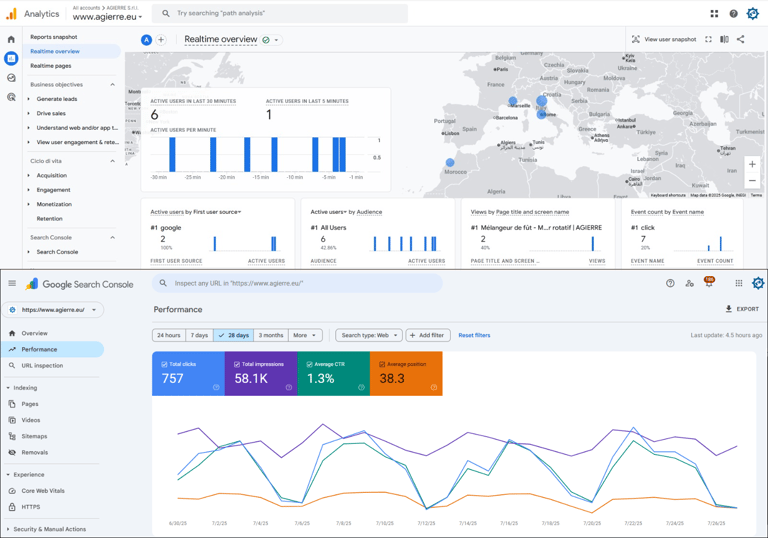768x538 pixels.
Task: Open the compare columns icon in Realtime toolbar
Action: tap(724, 39)
